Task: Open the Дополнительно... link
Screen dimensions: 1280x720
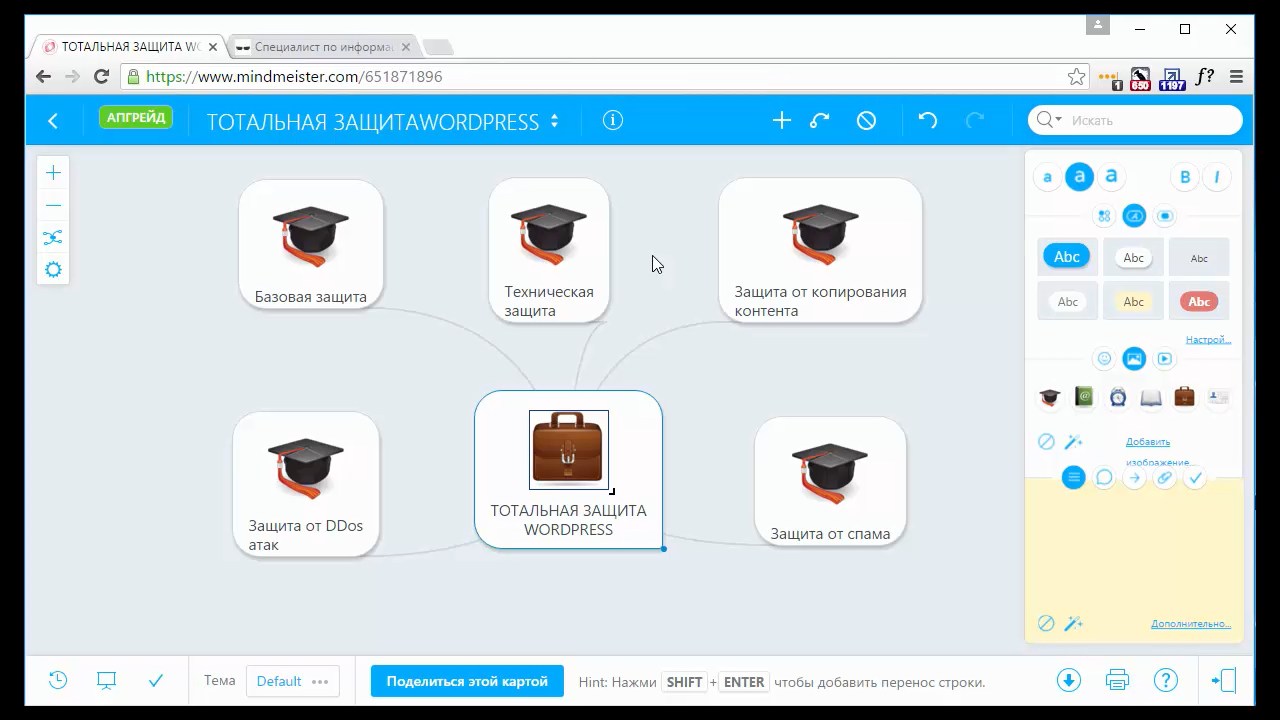Action: tap(1190, 624)
